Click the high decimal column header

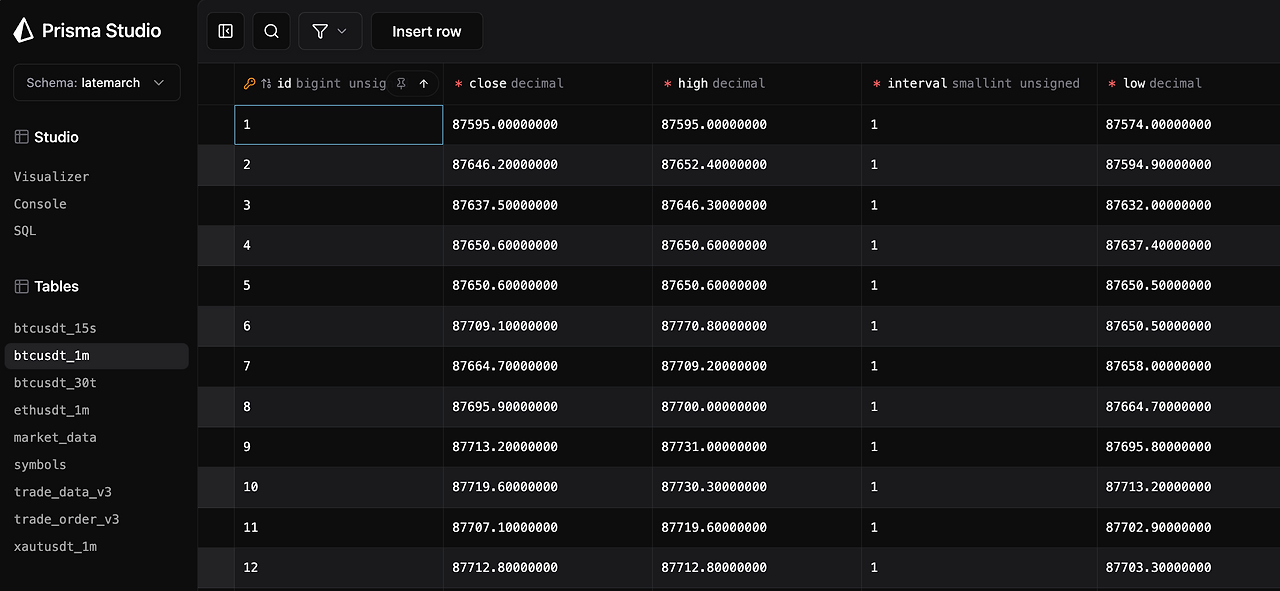757,83
